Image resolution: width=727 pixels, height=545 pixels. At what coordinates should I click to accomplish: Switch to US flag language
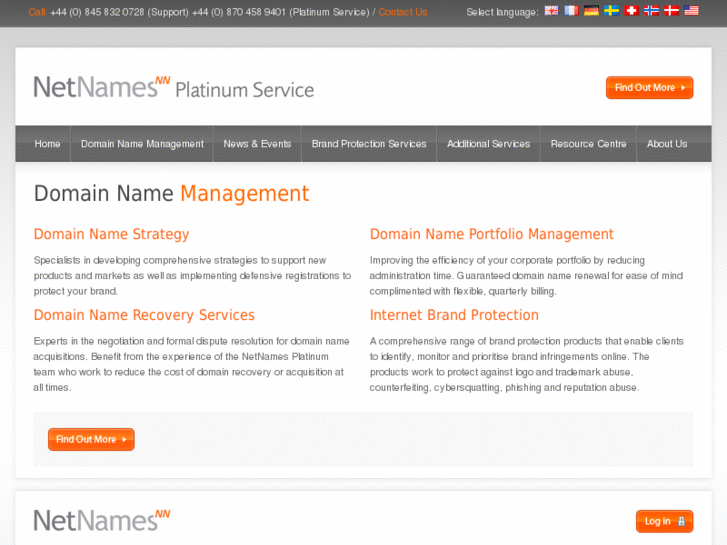[x=691, y=11]
